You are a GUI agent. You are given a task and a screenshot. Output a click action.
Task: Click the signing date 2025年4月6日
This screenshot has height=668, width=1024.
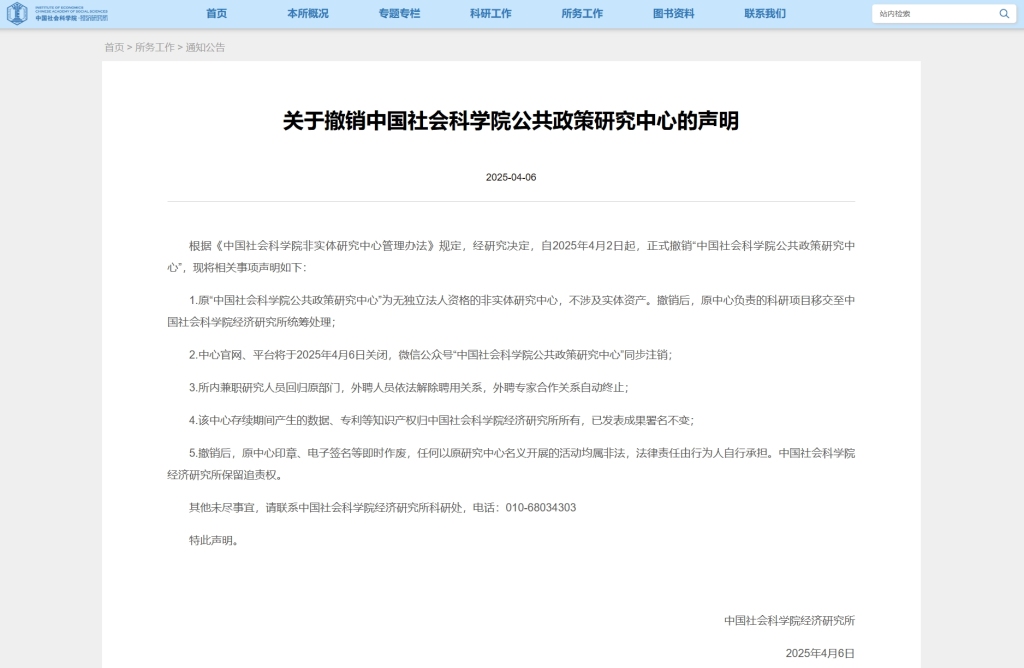point(820,653)
